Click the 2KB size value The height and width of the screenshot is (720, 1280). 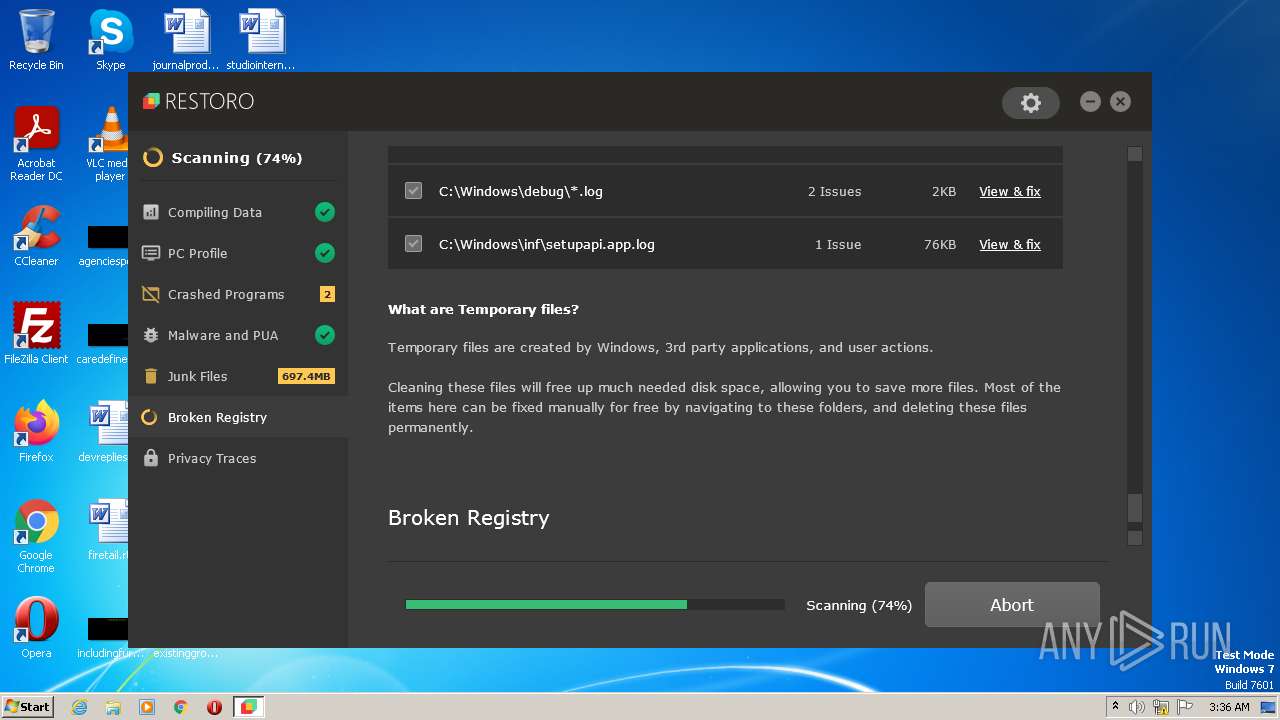click(x=944, y=191)
